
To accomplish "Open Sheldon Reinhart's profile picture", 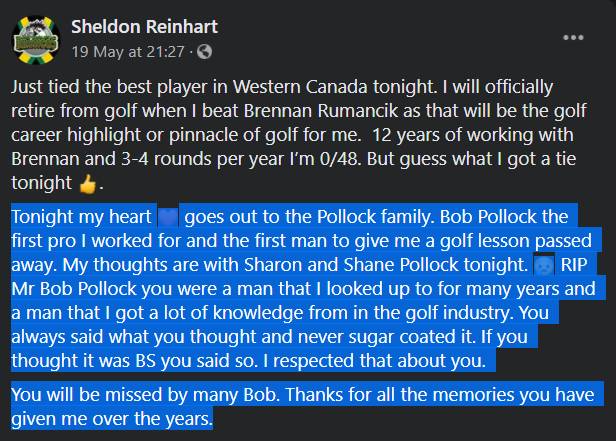I will (x=36, y=40).
